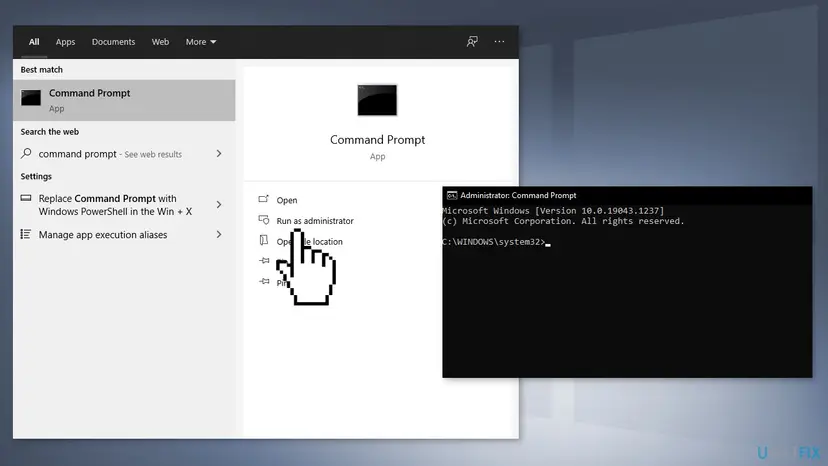Click the Microsoft Windows version line
This screenshot has width=828, height=466.
[x=553, y=210]
